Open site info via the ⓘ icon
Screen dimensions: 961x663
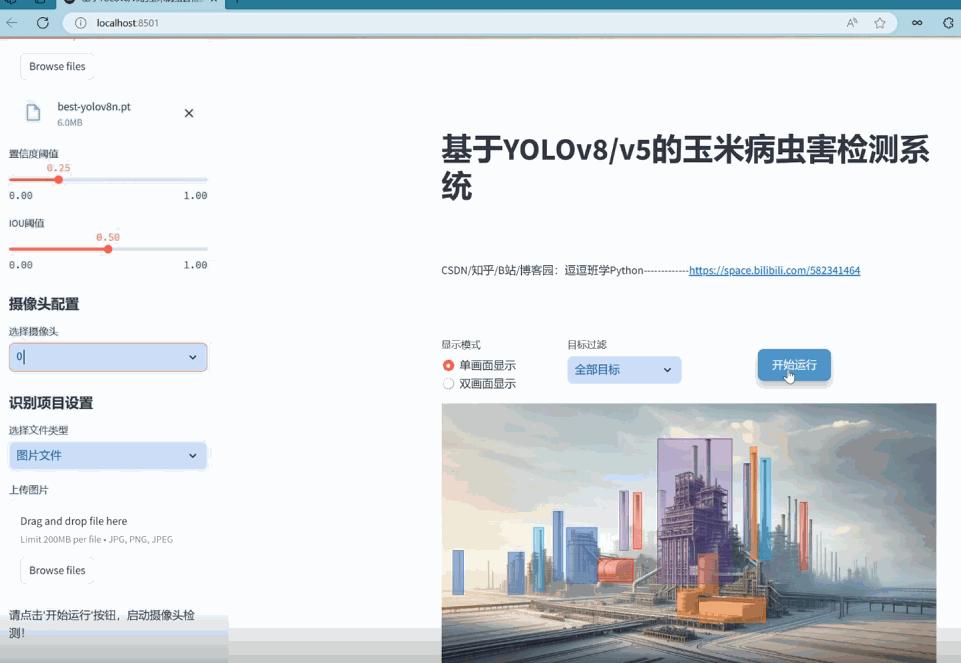click(79, 22)
